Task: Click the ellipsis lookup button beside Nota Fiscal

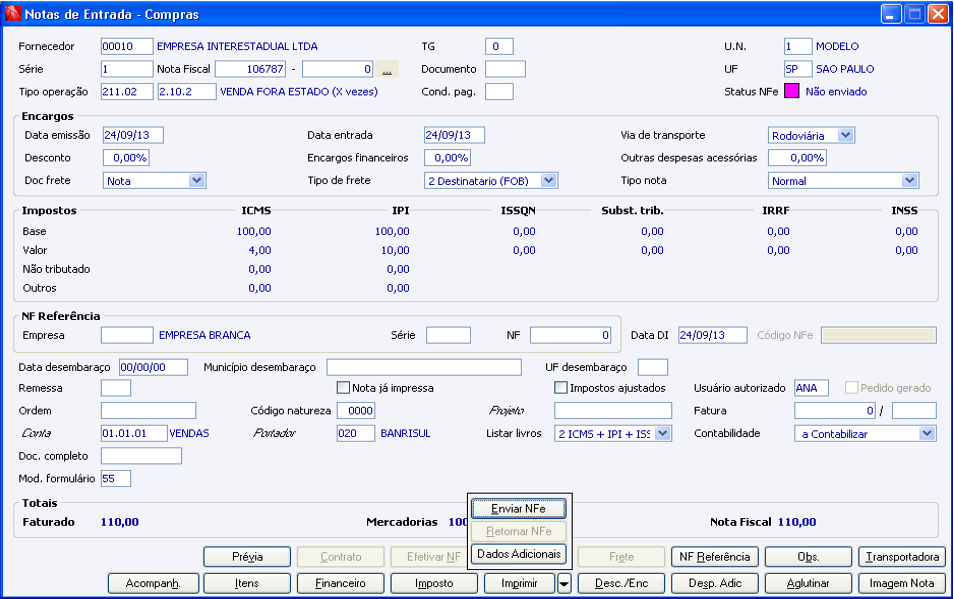Action: [x=387, y=69]
